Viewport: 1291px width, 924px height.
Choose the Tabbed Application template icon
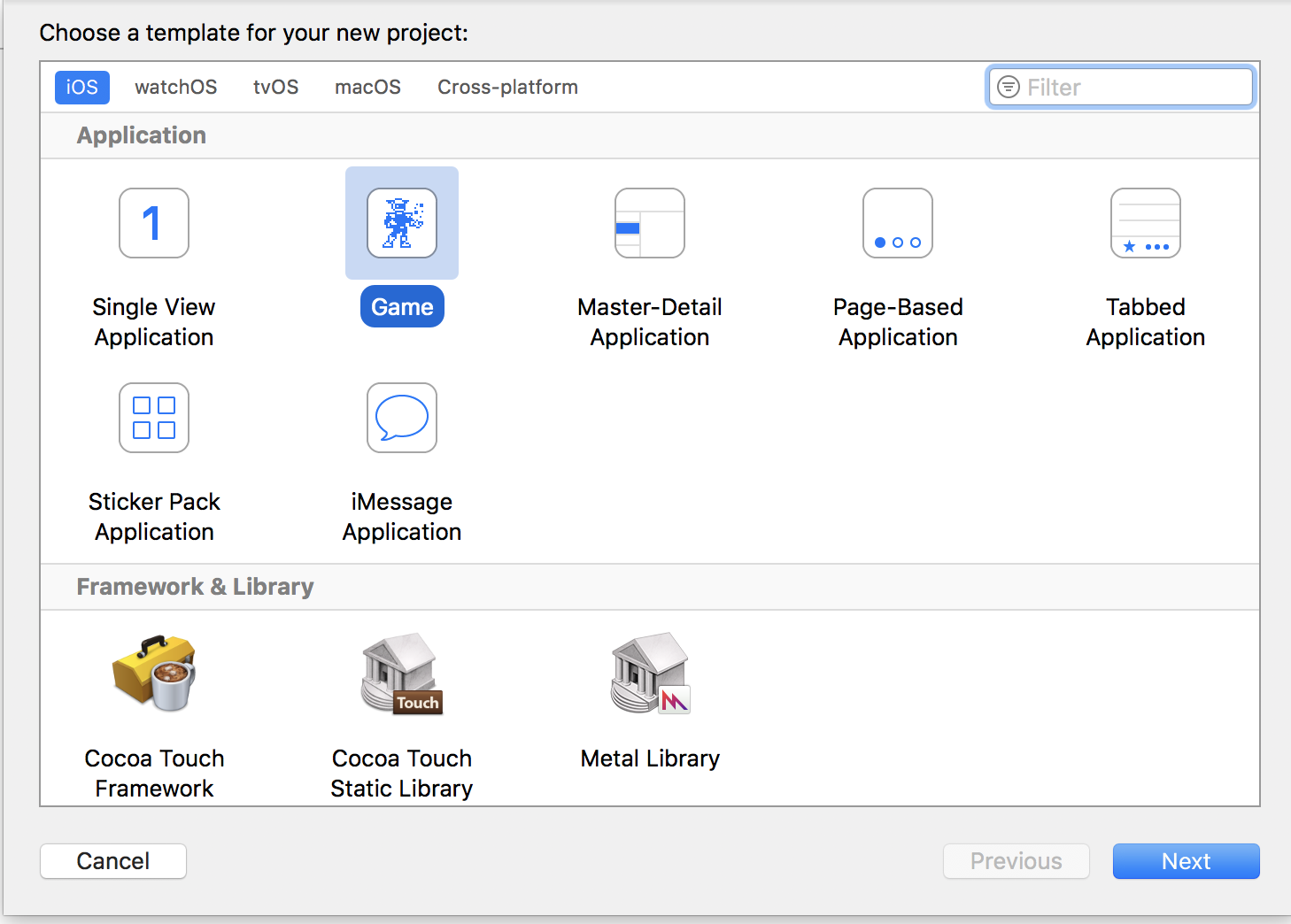[x=1145, y=223]
